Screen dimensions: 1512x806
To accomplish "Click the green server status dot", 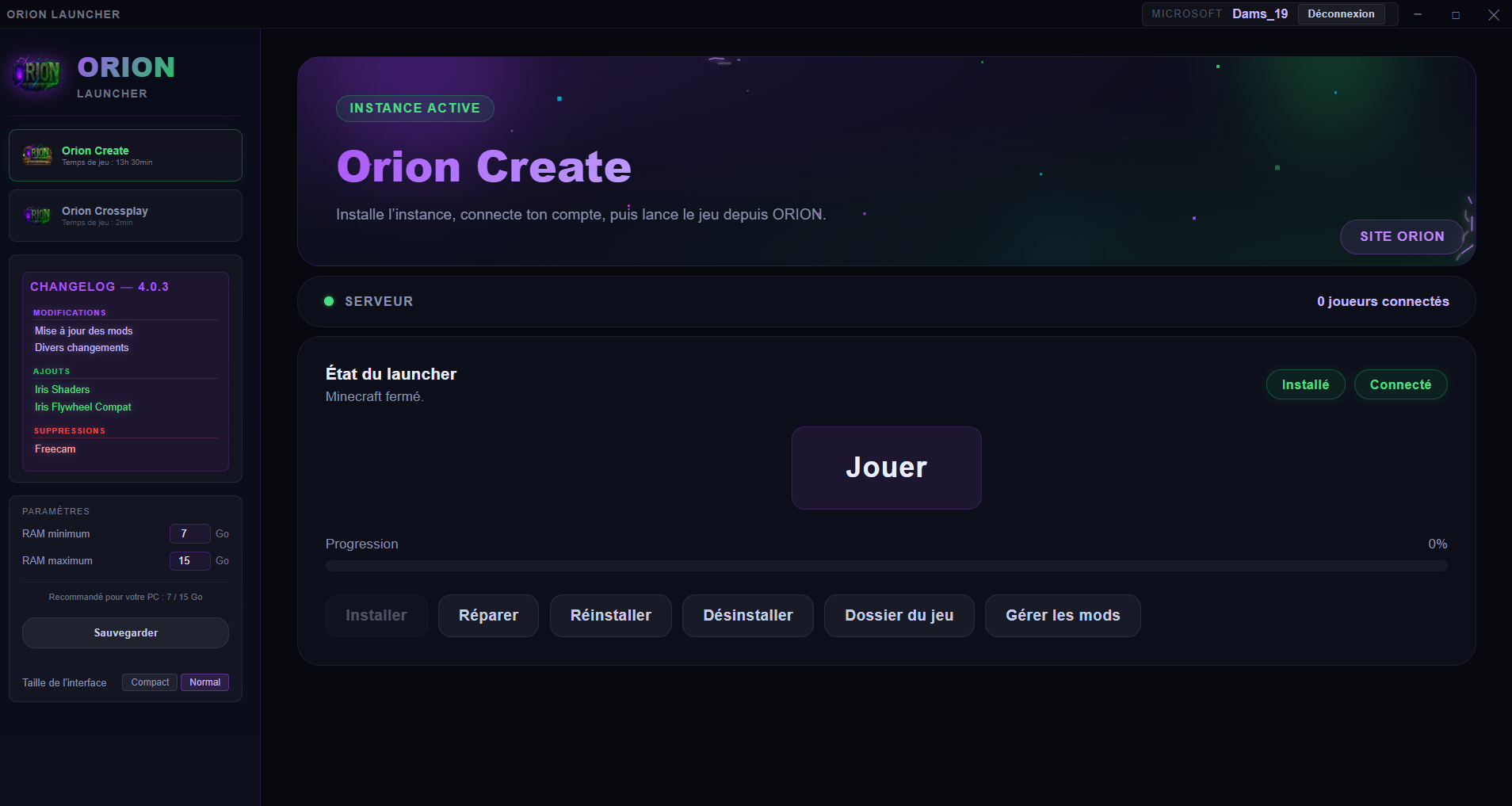I will click(x=329, y=301).
